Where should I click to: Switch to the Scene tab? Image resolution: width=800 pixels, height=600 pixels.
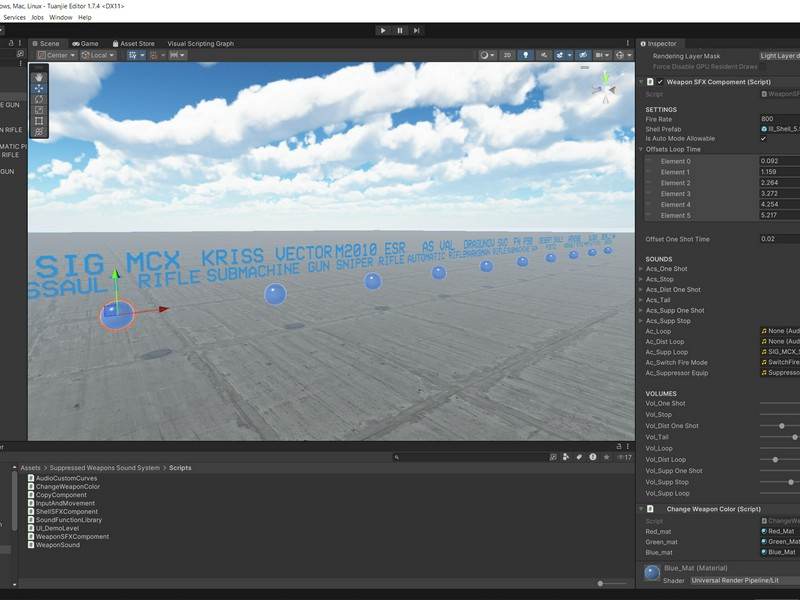coord(46,43)
